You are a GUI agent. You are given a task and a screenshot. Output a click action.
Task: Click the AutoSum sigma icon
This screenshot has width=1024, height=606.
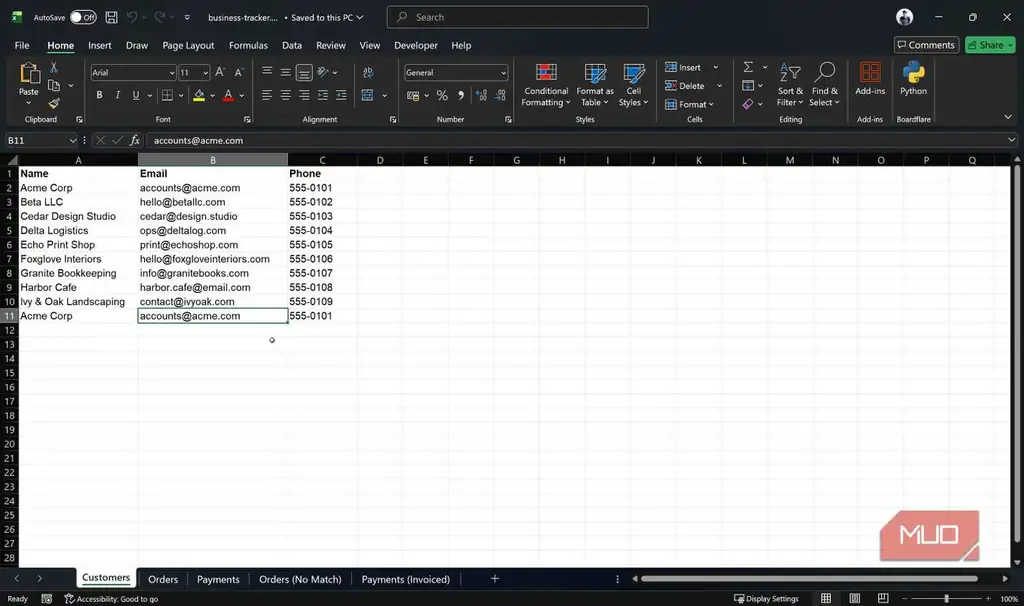pos(748,67)
